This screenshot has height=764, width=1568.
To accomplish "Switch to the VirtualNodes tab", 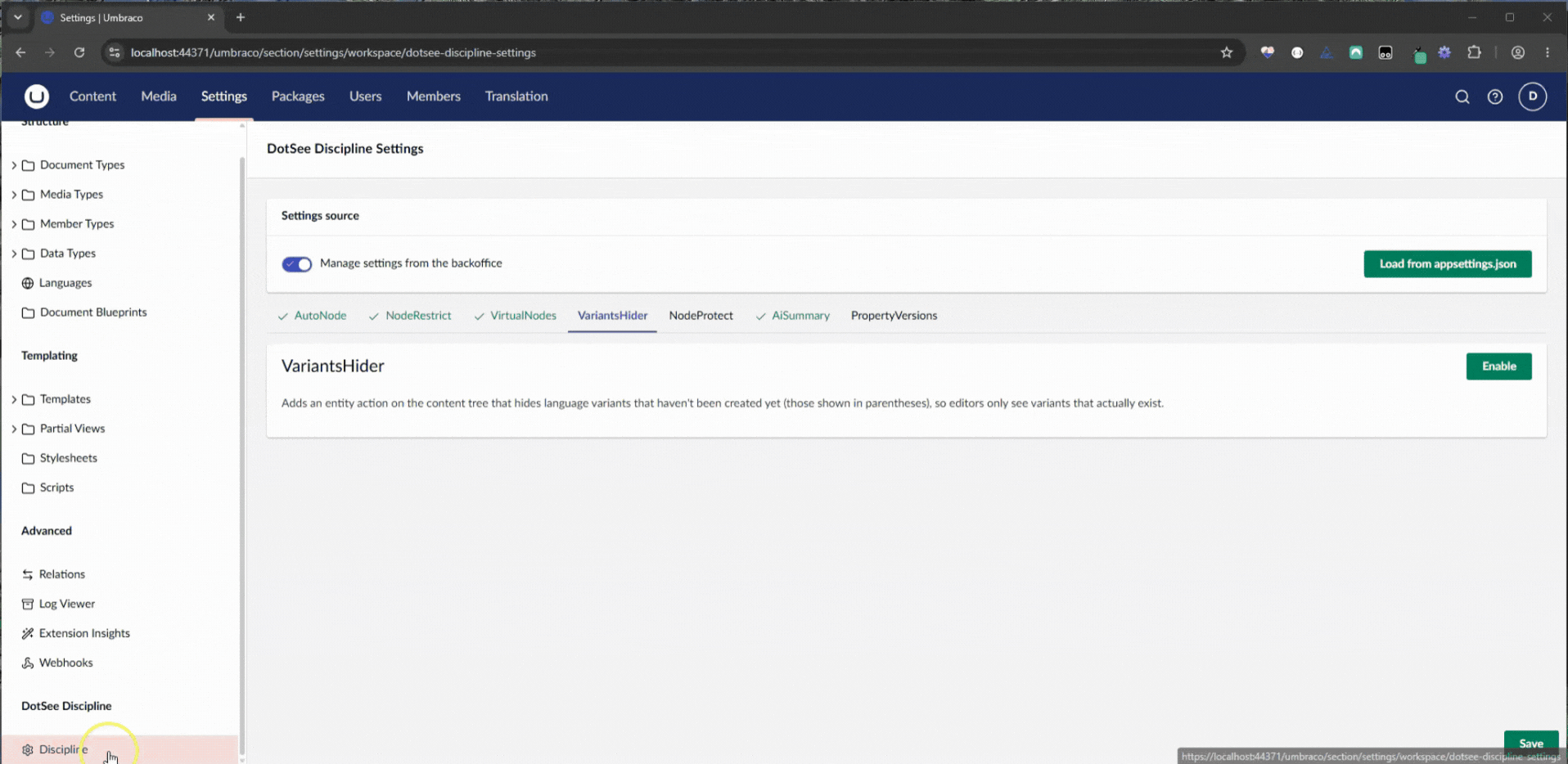I will click(515, 316).
